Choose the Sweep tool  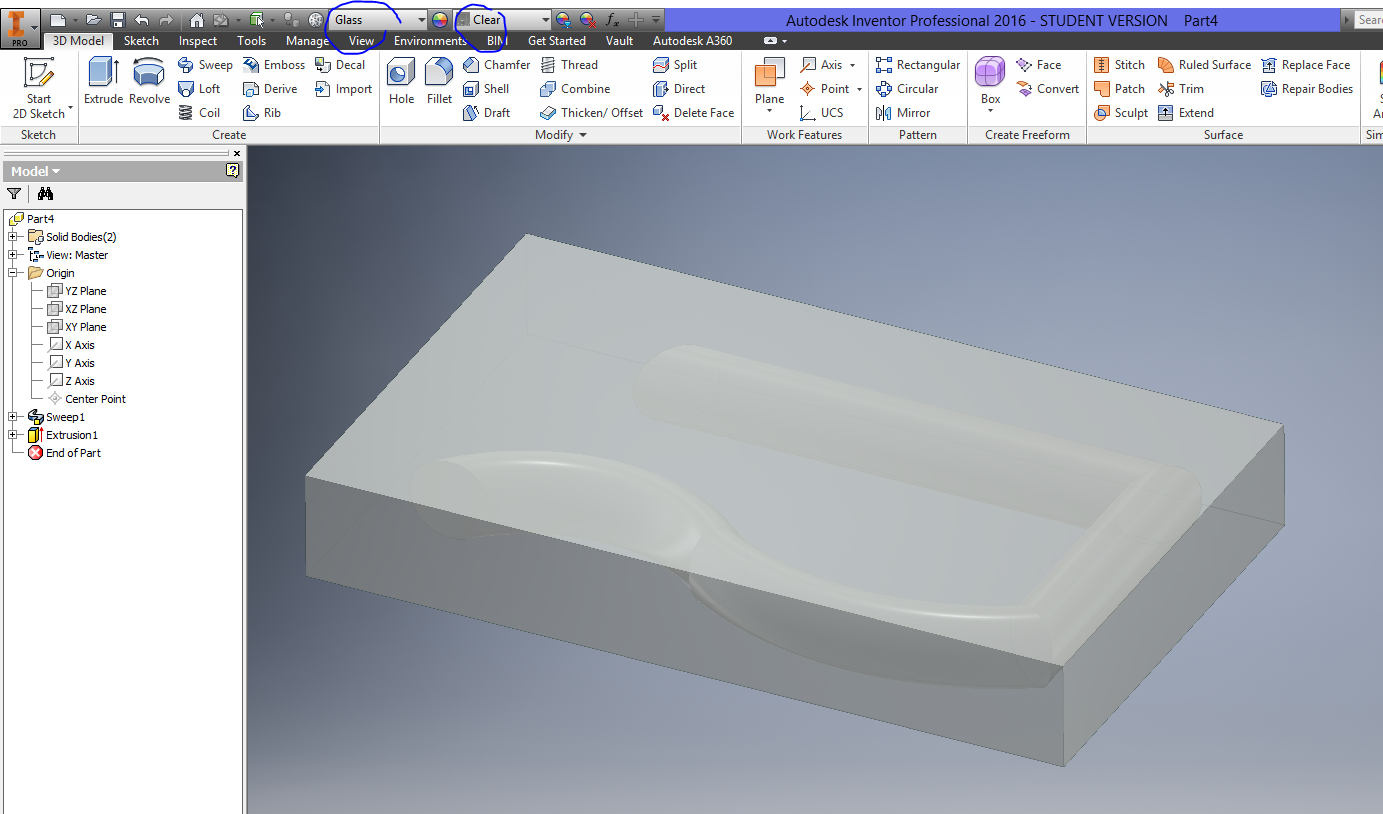point(205,65)
